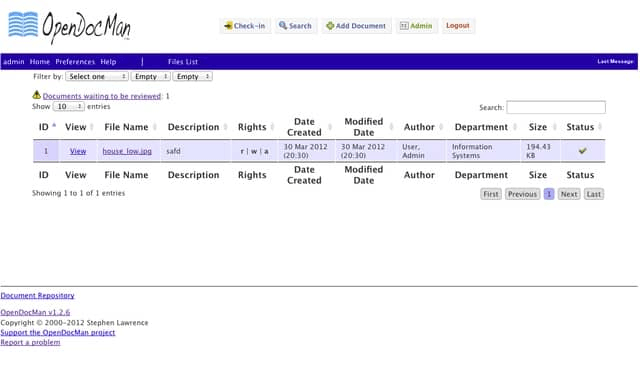The width and height of the screenshot is (640, 378).
Task: Open the second Empty filter dropdown
Action: (x=192, y=76)
